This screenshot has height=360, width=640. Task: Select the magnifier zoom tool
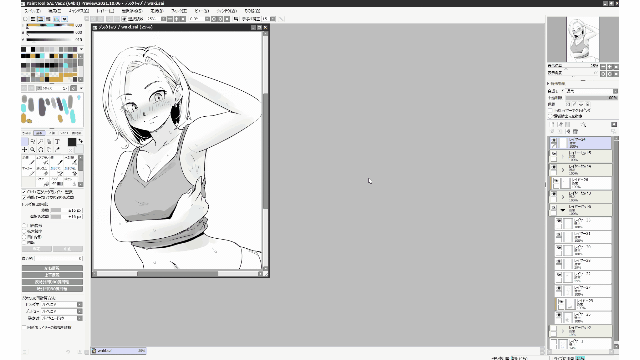tap(33, 150)
